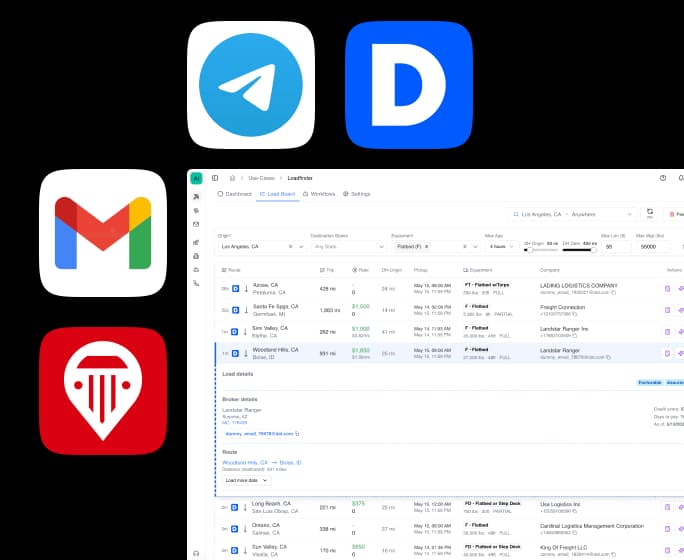
Task: Open the Settings tab
Action: 356,194
